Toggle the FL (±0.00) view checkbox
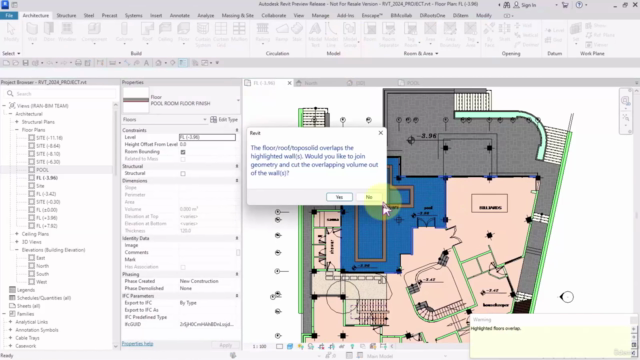This screenshot has width=640, height=360. point(31,210)
